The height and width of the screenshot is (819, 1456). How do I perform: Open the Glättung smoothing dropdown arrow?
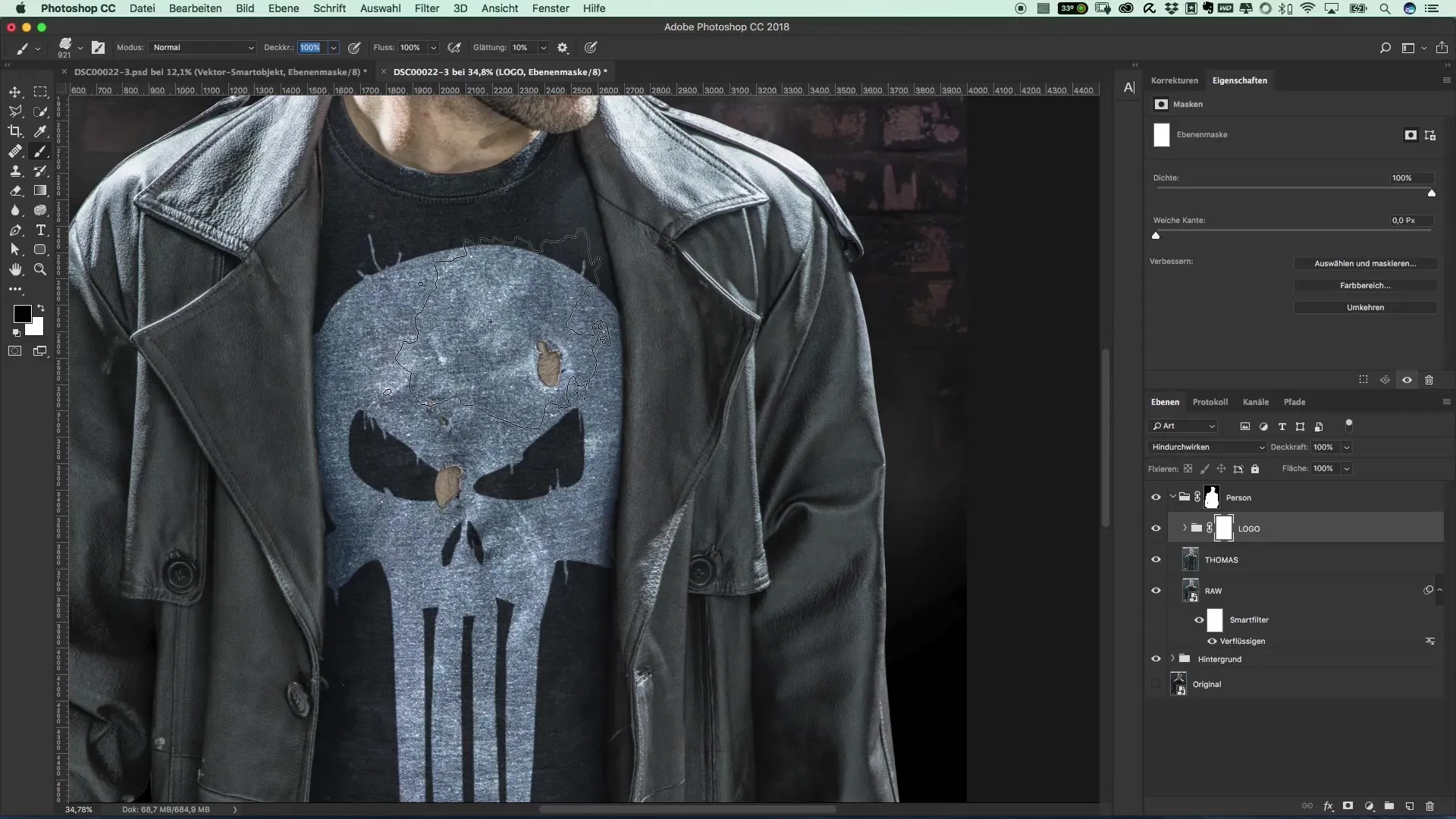click(544, 47)
